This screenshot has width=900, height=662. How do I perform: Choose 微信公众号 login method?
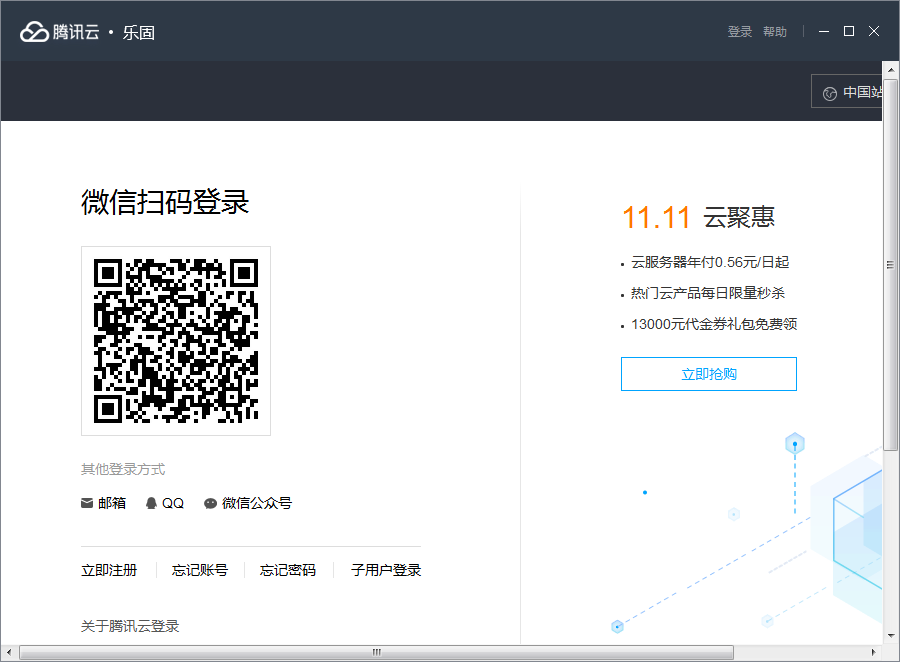tap(248, 503)
